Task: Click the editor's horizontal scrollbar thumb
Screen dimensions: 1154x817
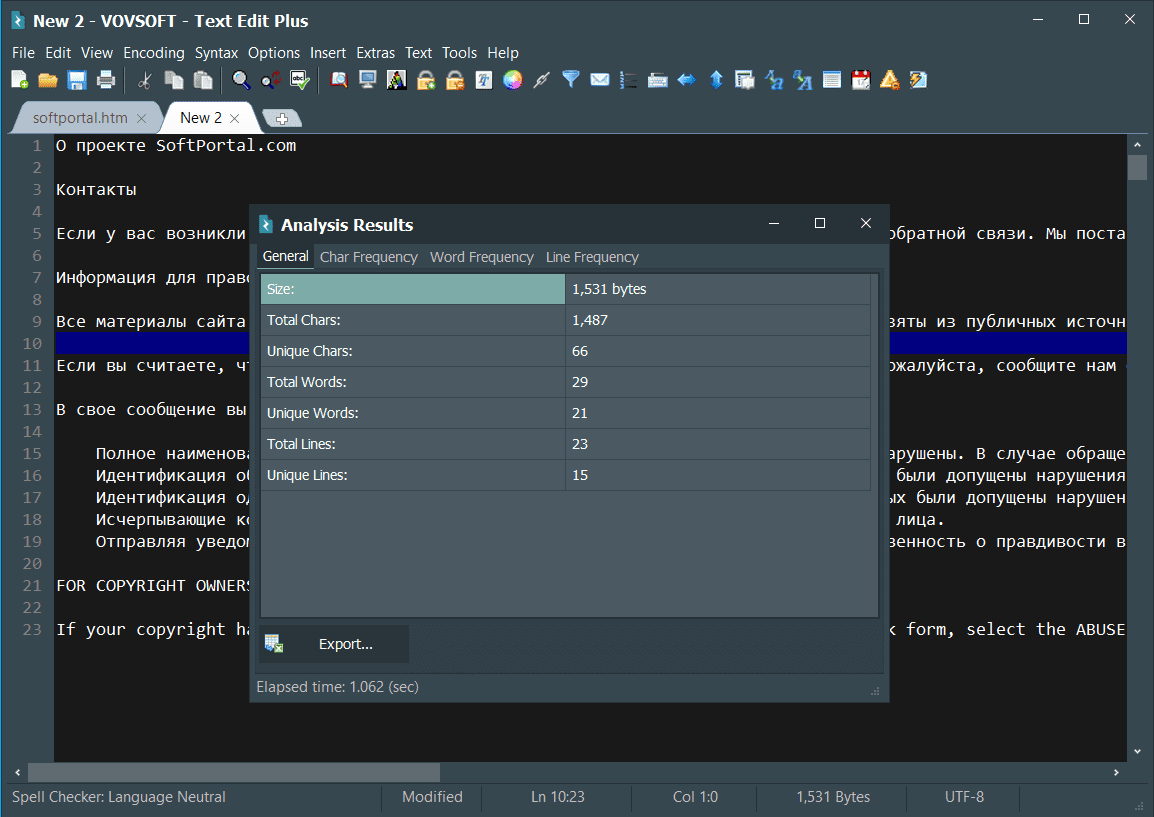Action: click(x=233, y=772)
